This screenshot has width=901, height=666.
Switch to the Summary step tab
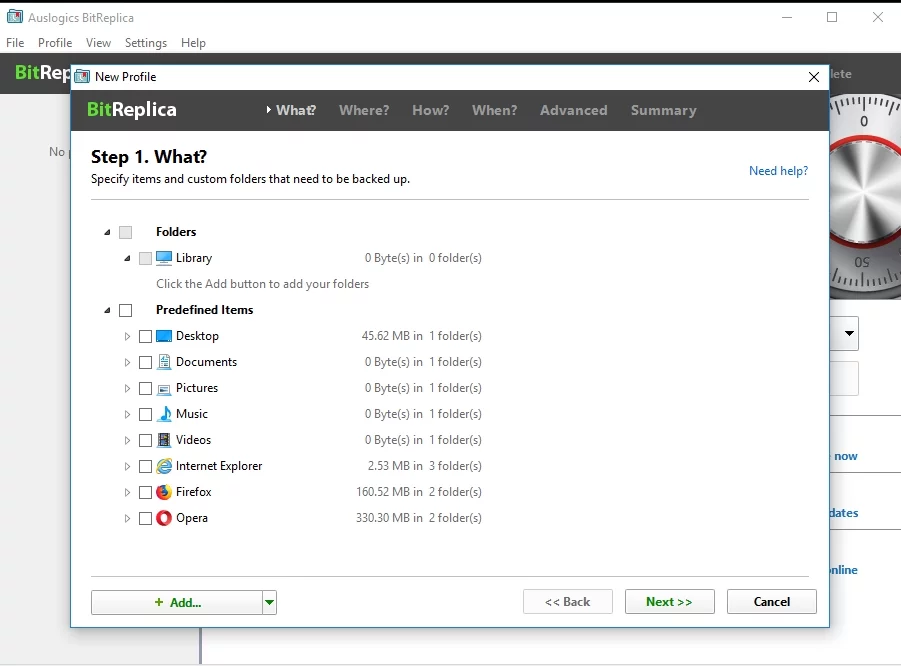point(663,110)
